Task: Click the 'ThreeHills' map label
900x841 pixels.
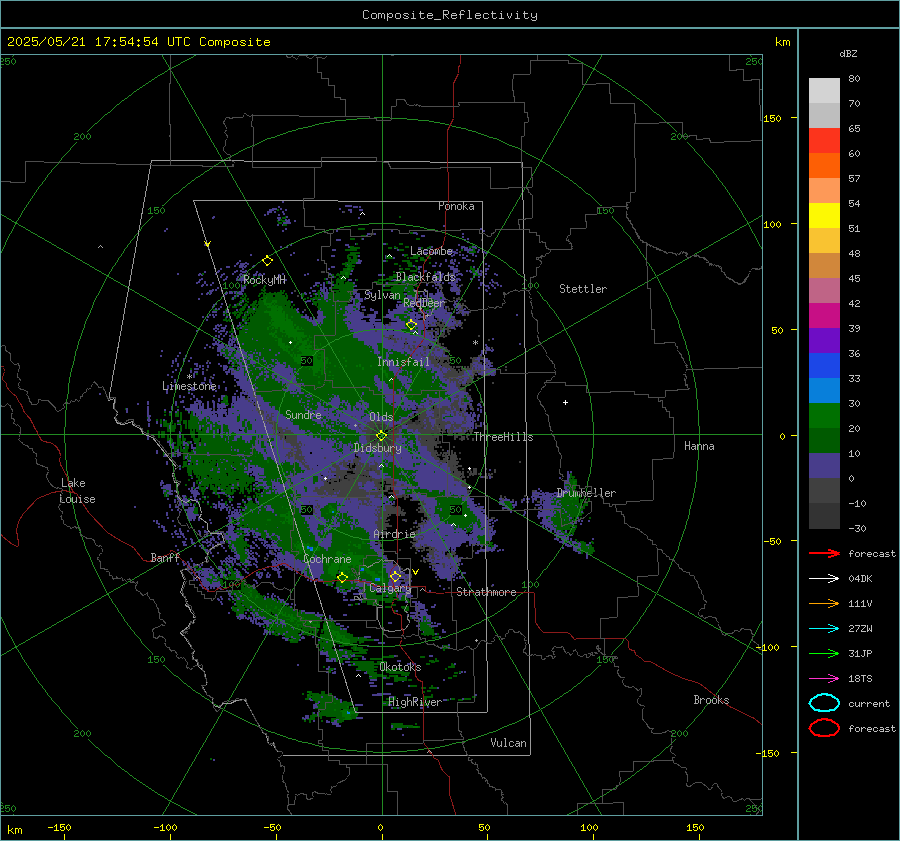Action: 503,437
